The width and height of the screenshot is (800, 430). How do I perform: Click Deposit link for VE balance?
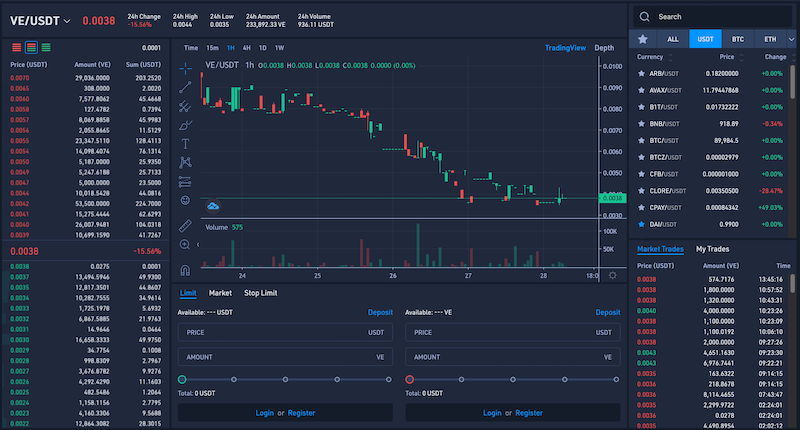click(608, 312)
